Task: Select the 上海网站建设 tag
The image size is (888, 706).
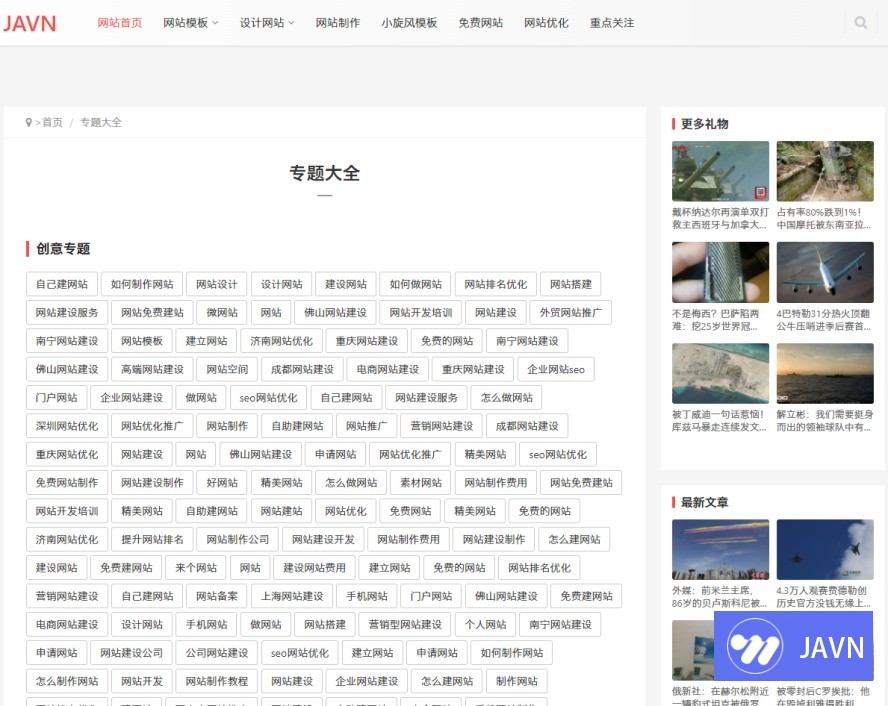Action: [292, 596]
